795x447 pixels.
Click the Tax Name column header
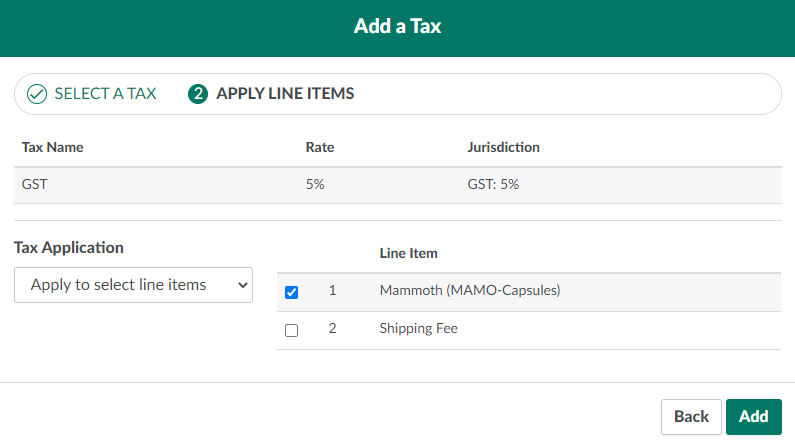(x=52, y=147)
